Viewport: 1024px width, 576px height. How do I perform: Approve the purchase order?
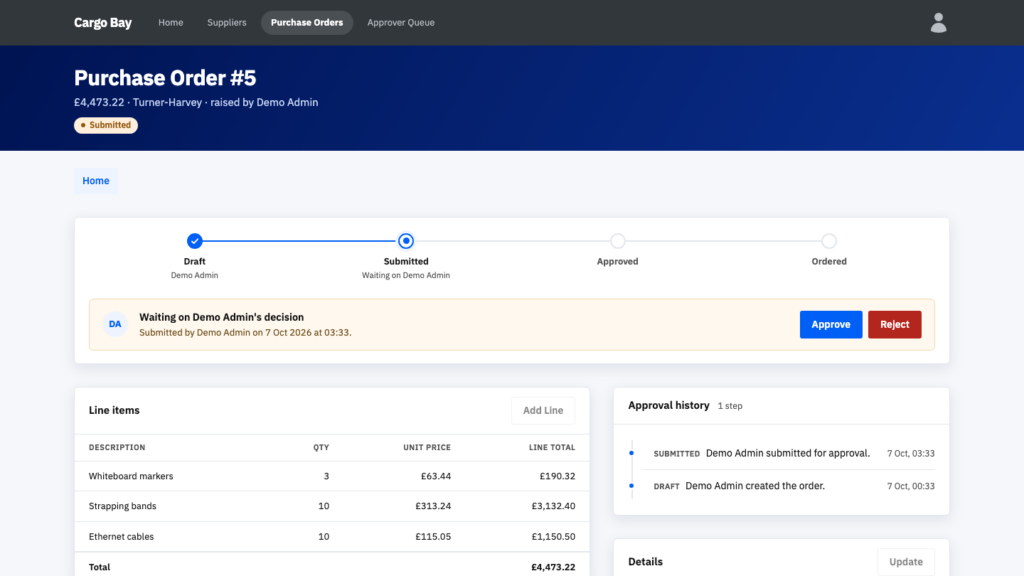pyautogui.click(x=831, y=325)
